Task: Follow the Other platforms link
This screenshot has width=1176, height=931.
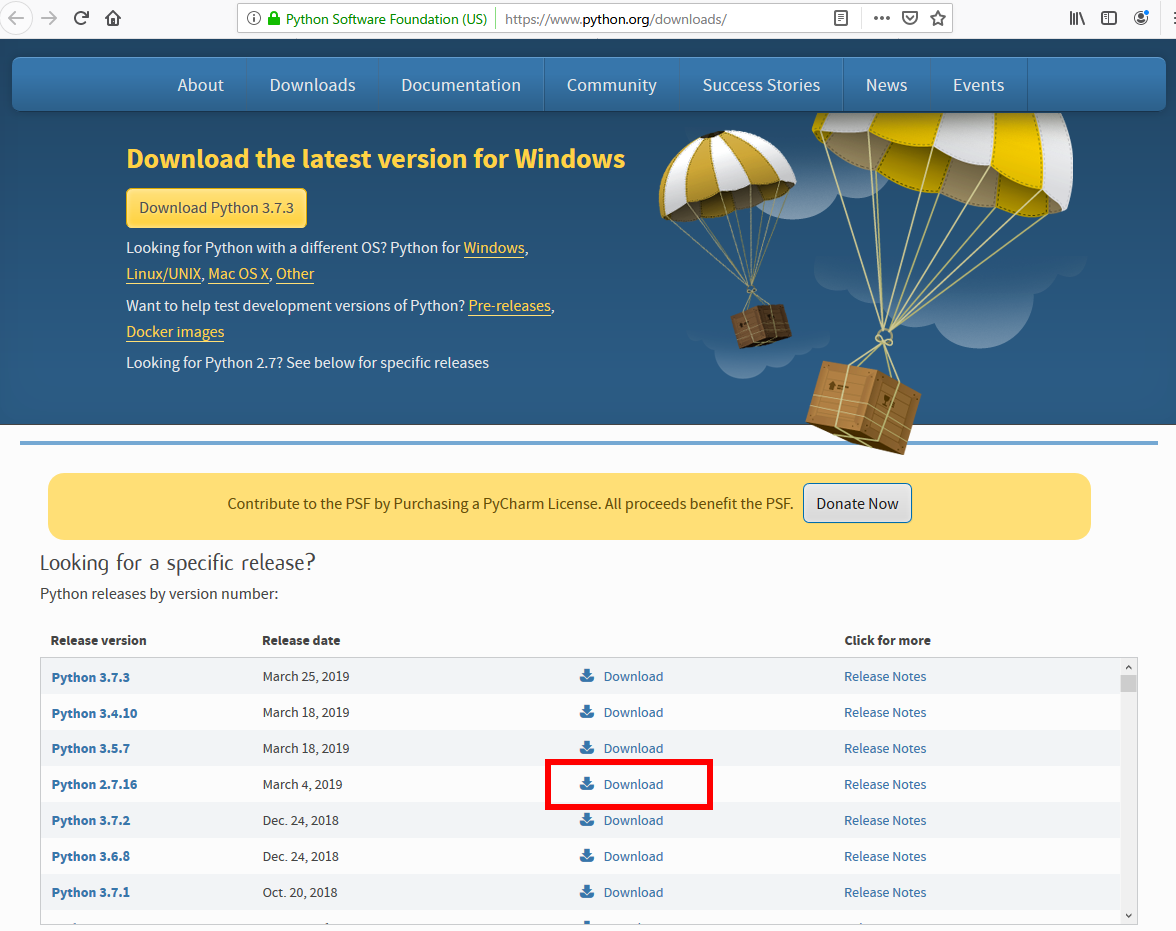Action: 295,274
